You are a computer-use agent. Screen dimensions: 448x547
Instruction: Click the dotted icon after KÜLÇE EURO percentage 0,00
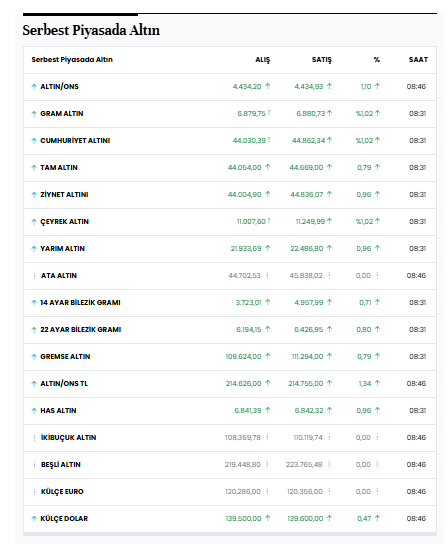377,491
